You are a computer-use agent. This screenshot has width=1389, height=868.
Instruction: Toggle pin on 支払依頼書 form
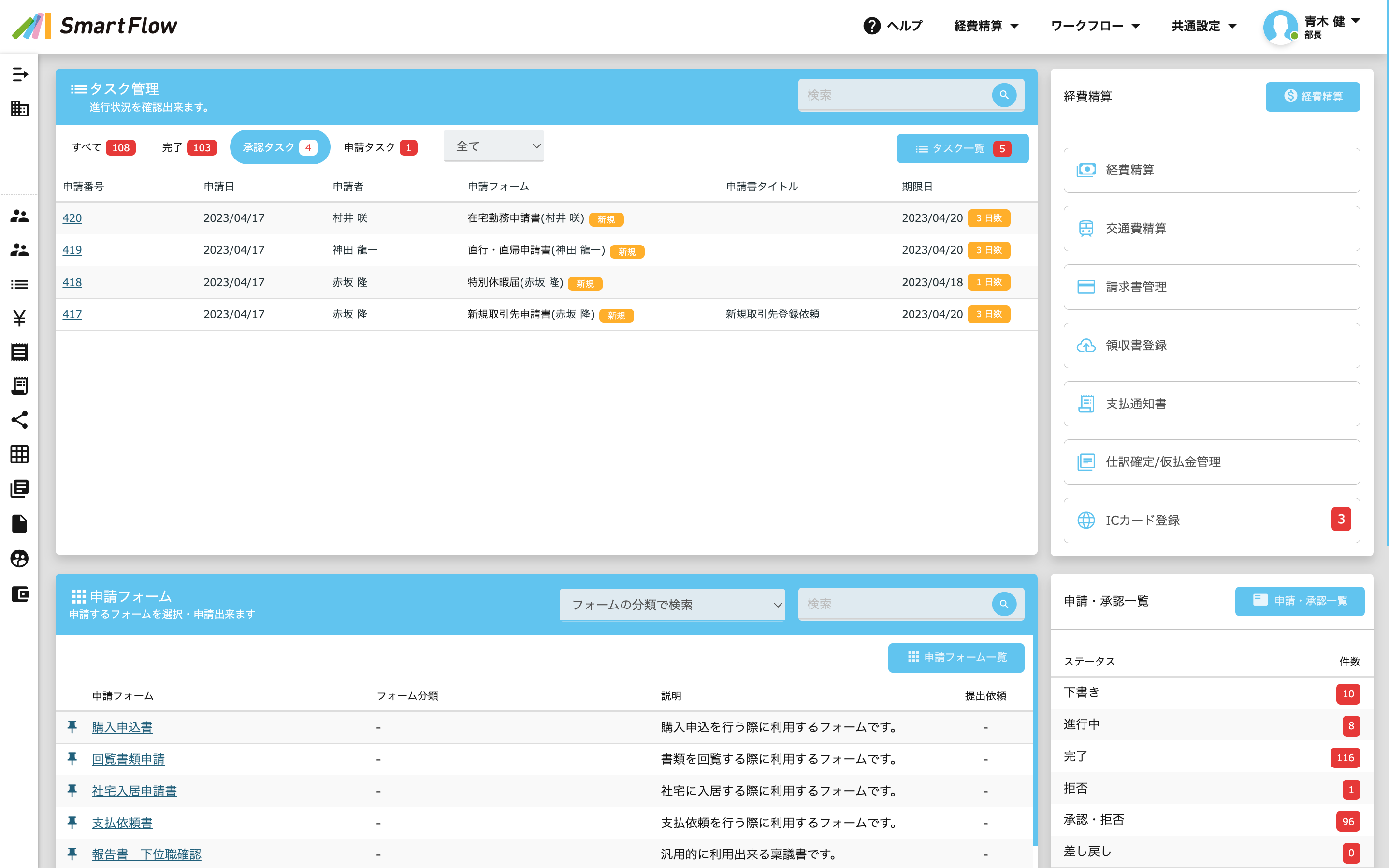point(72,823)
